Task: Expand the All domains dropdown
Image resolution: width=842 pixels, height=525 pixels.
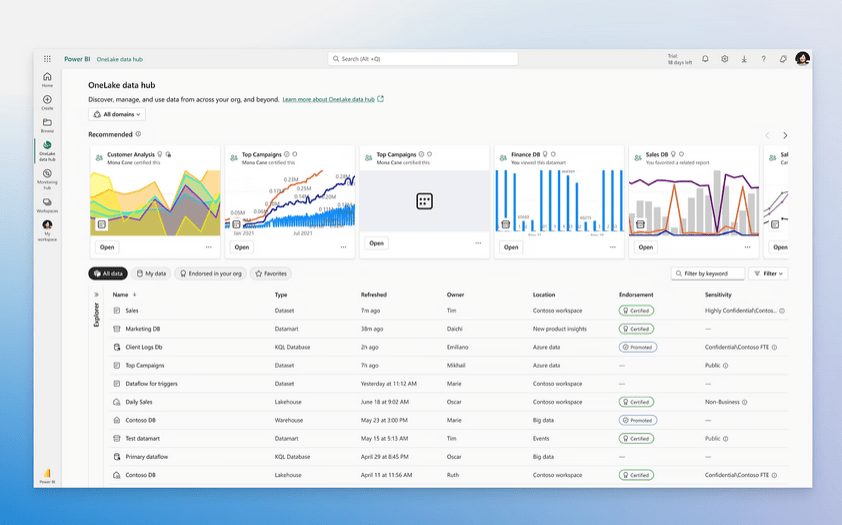Action: [117, 115]
